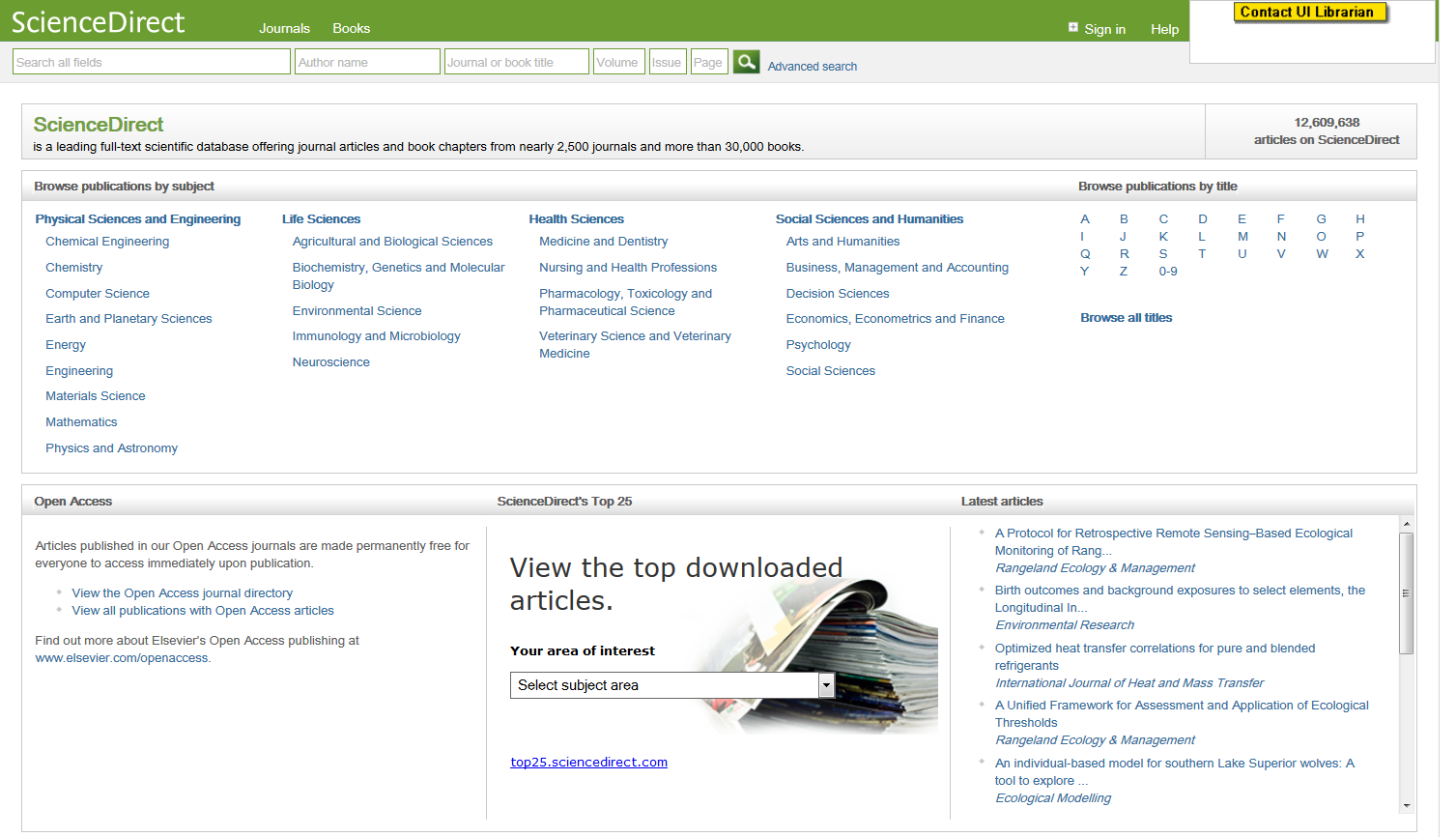Visit top25.sciencedirect.com link
Screen dimensions: 1456x837
click(588, 763)
